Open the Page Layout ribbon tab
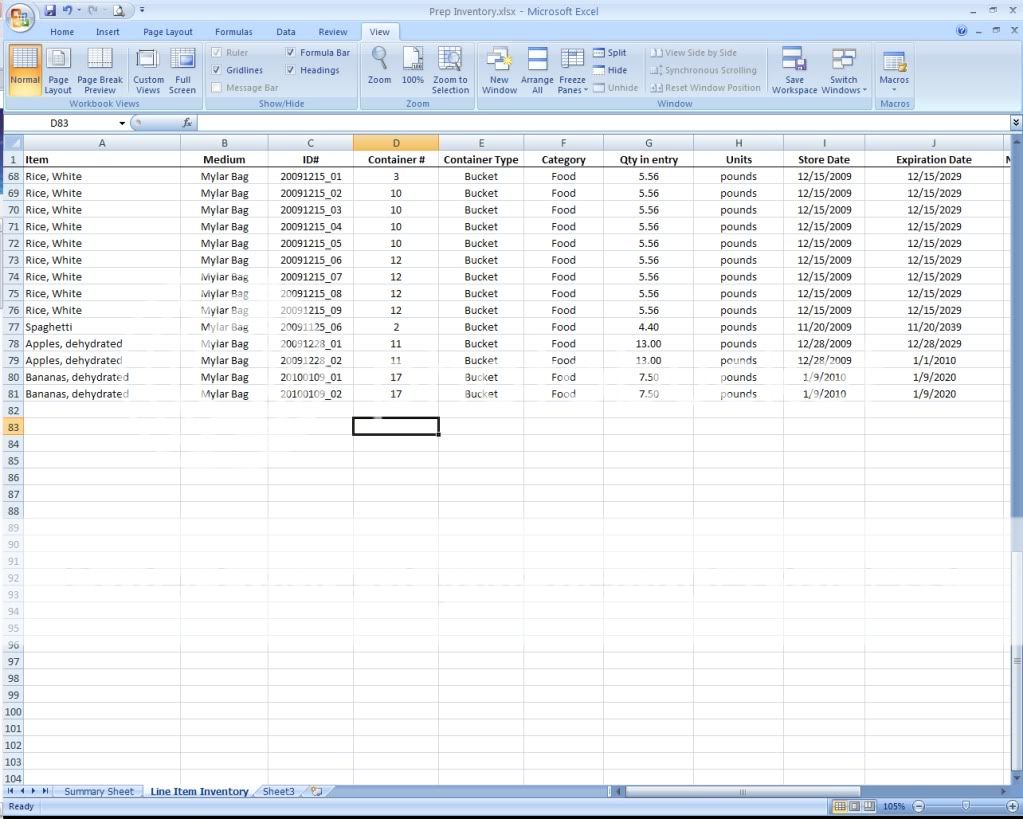The image size is (1023, 819). (x=168, y=31)
